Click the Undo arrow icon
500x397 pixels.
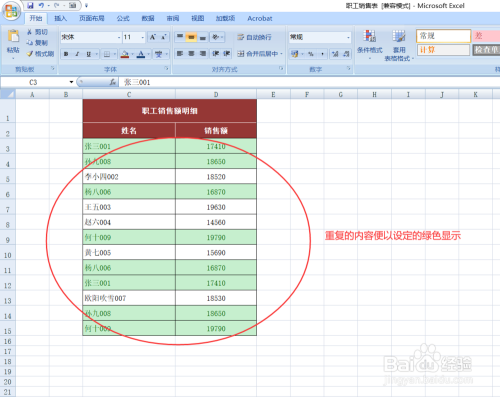tap(41, 5)
